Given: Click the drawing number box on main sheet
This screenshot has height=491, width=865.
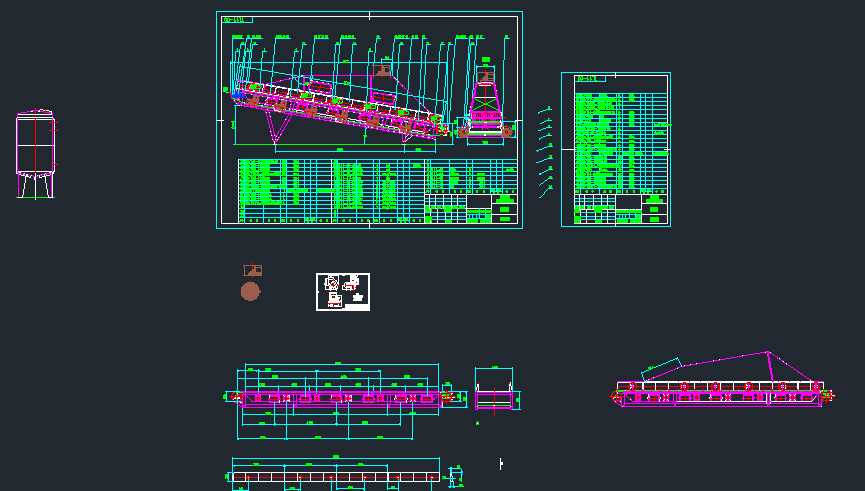Looking at the screenshot, I should coord(237,20).
